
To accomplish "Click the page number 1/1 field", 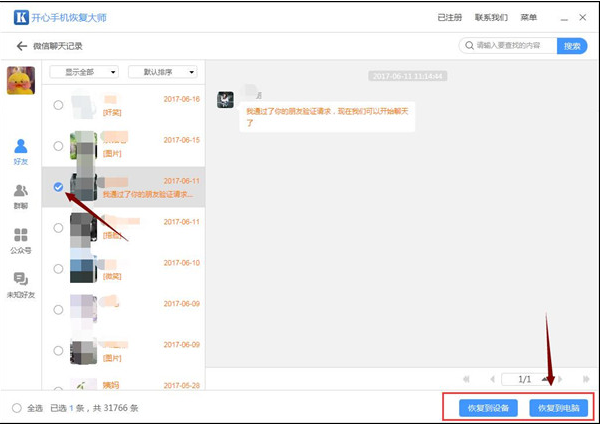I will click(524, 379).
